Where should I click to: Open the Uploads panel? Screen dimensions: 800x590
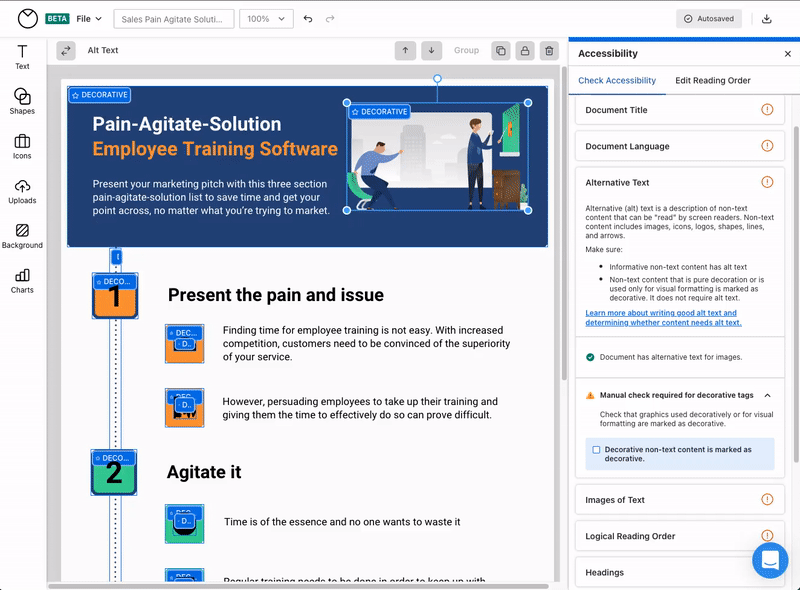(22, 191)
